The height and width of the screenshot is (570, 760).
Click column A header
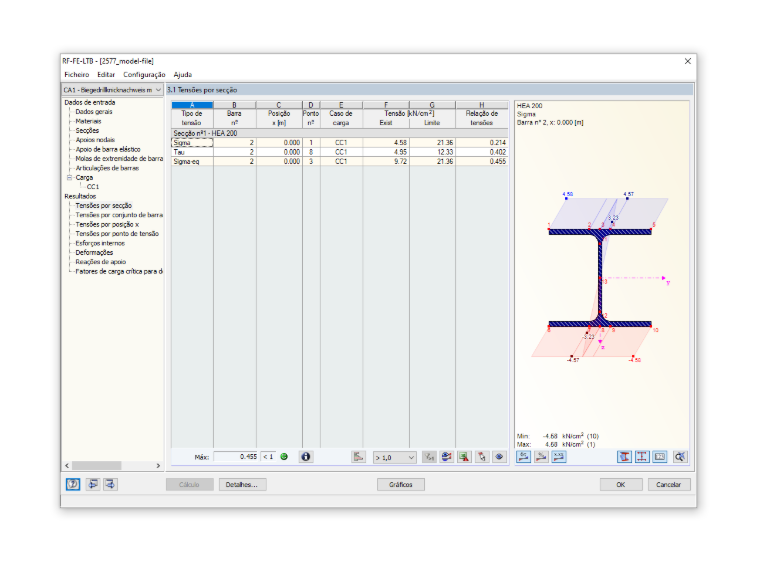point(192,105)
